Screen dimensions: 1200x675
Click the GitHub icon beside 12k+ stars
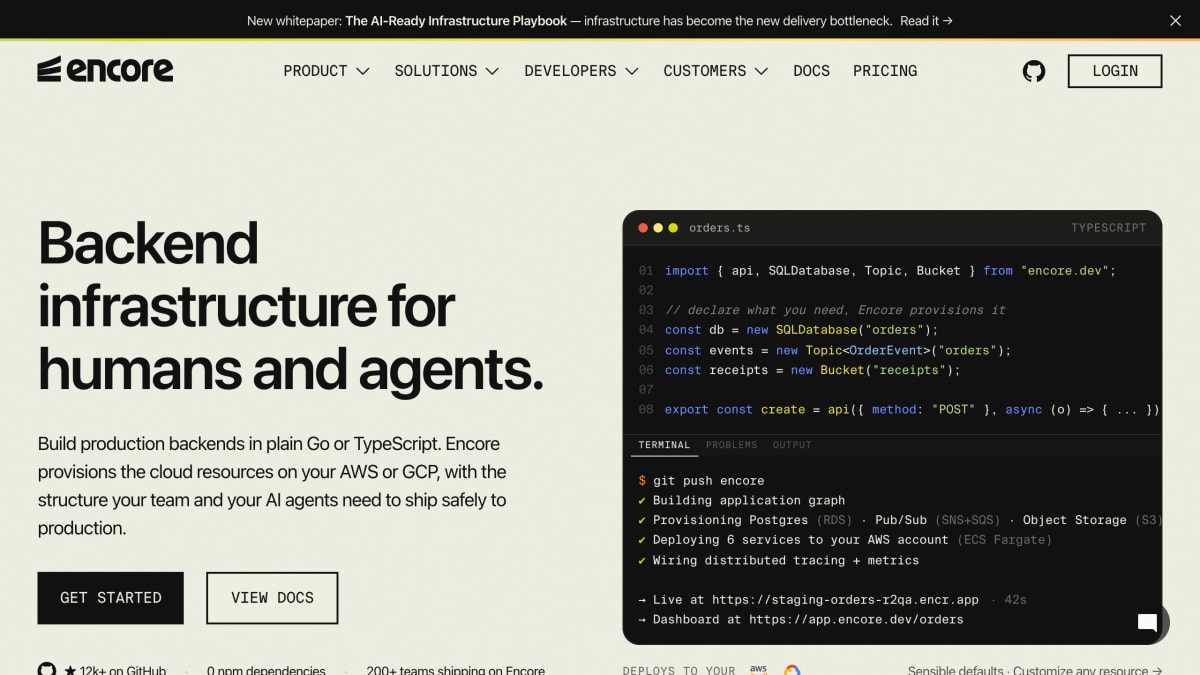(47, 670)
